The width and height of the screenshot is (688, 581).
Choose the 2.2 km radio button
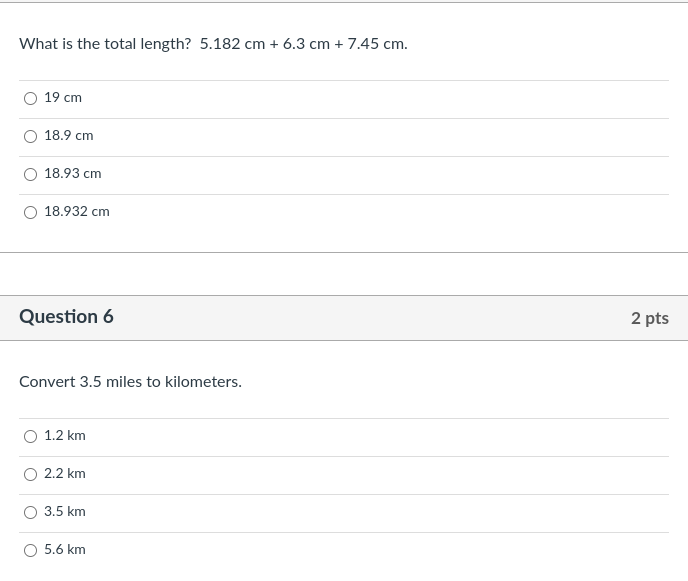click(x=30, y=474)
